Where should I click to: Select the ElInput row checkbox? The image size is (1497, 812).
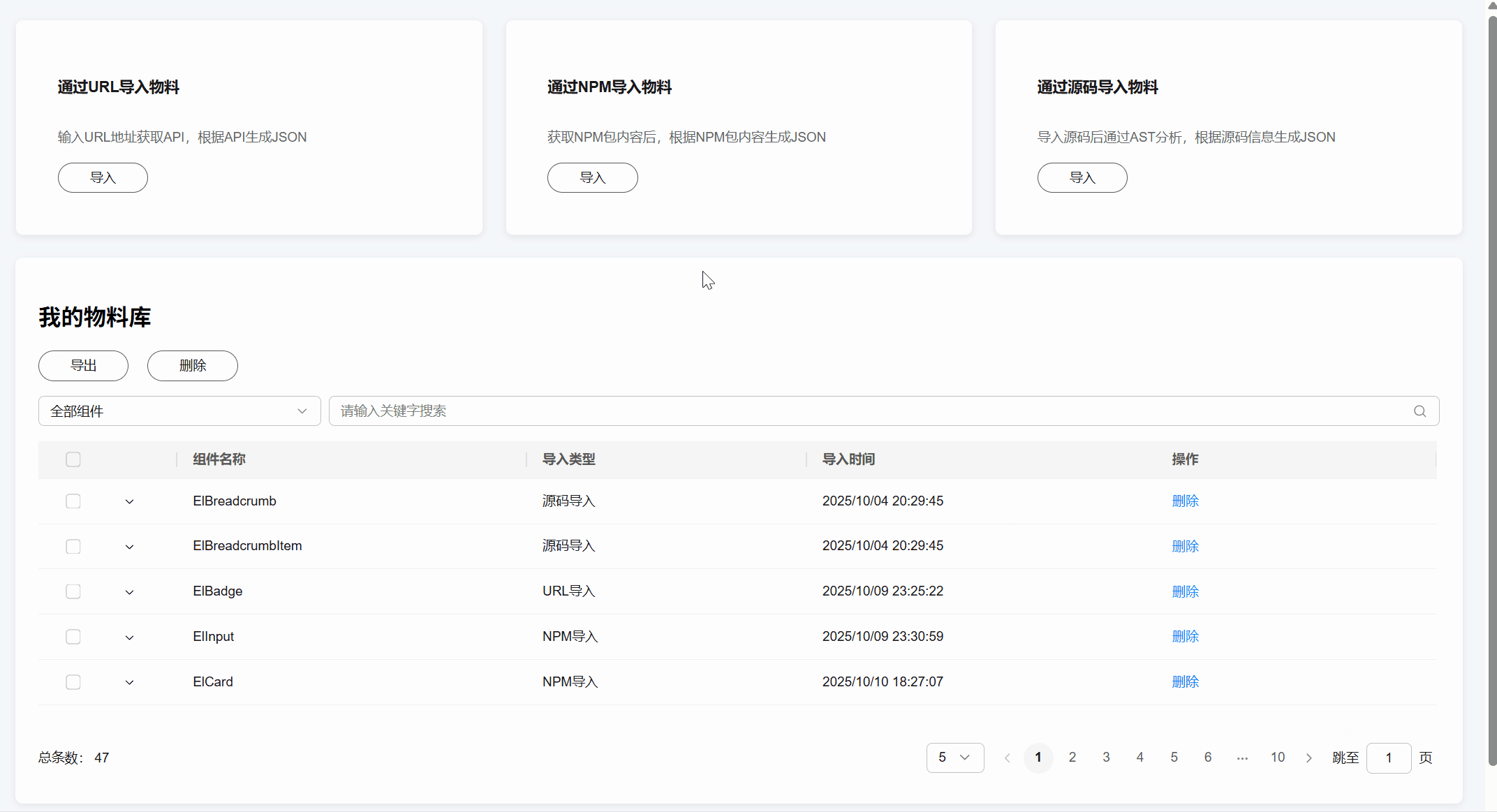pos(73,637)
